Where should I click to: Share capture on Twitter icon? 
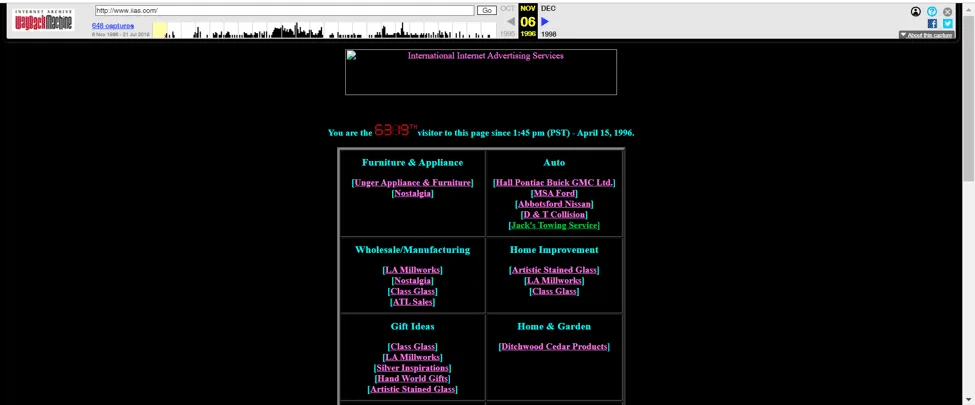tap(948, 24)
